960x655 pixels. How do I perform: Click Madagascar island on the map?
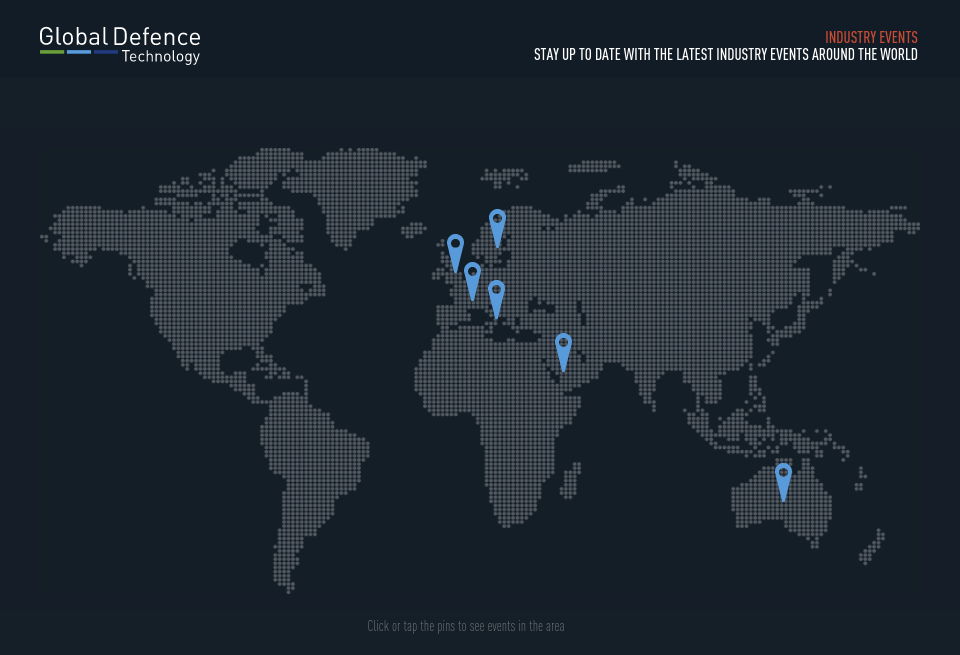[x=571, y=480]
